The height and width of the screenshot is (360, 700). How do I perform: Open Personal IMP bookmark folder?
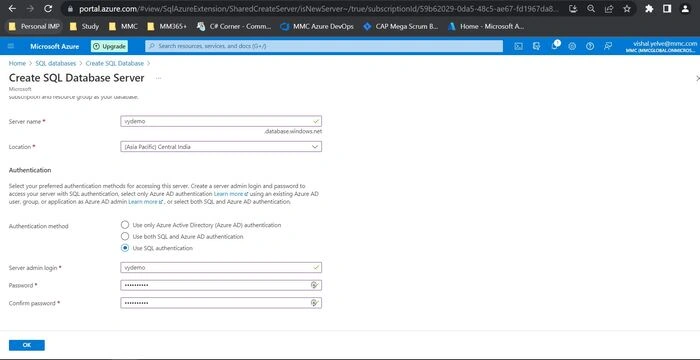tap(34, 26)
